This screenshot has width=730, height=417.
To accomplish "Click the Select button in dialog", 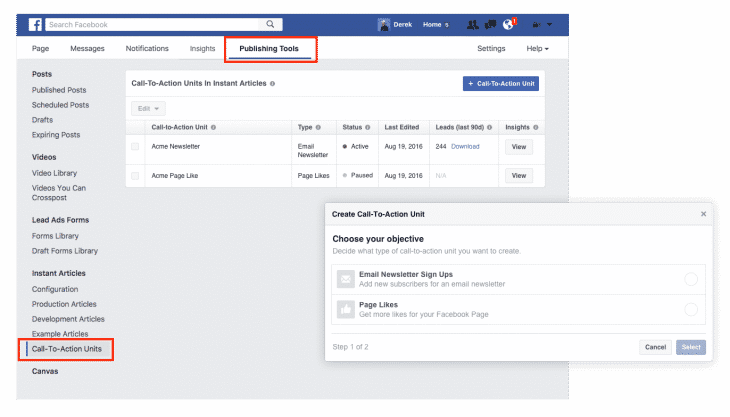I will coord(691,347).
